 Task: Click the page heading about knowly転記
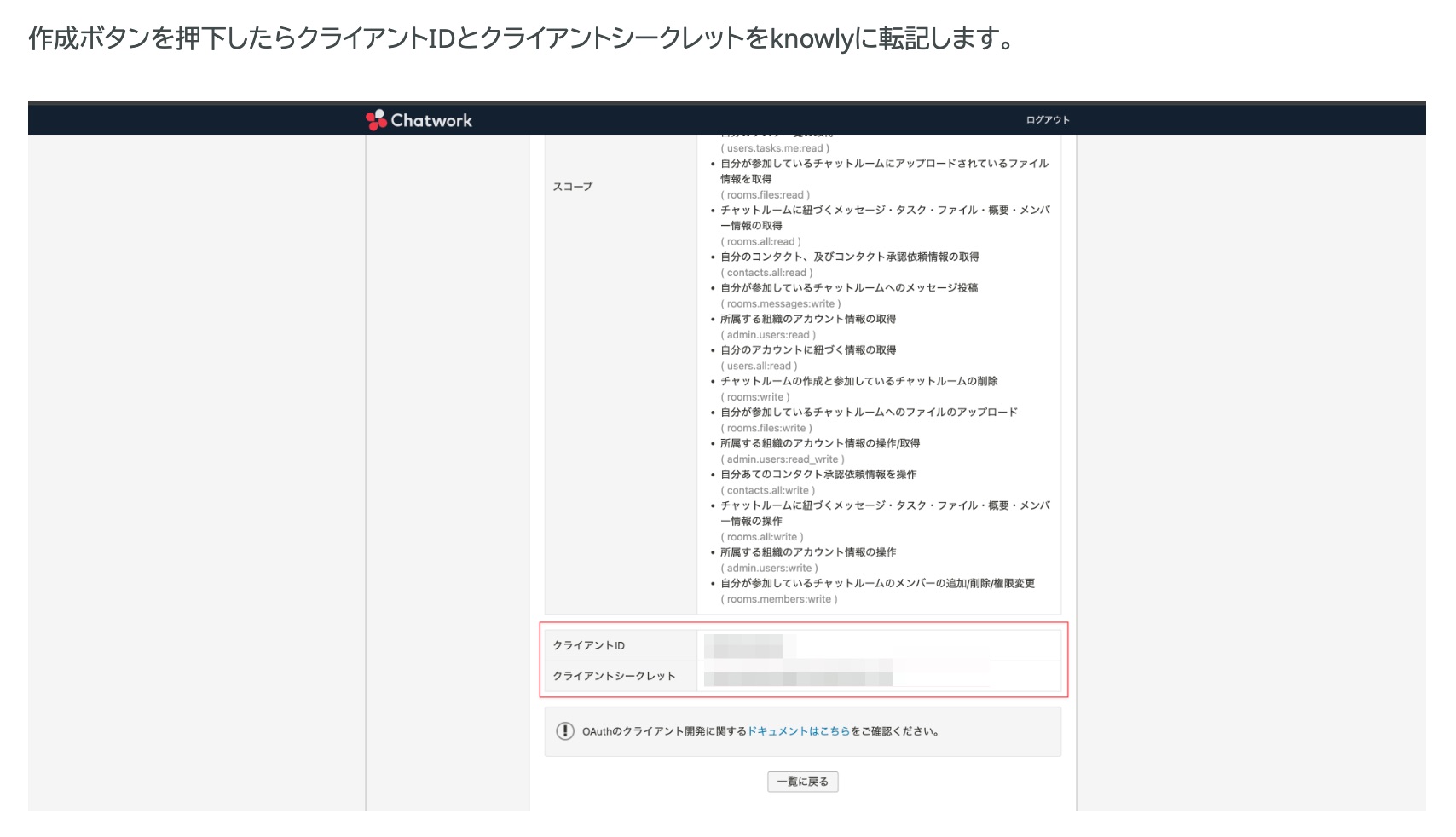click(518, 38)
